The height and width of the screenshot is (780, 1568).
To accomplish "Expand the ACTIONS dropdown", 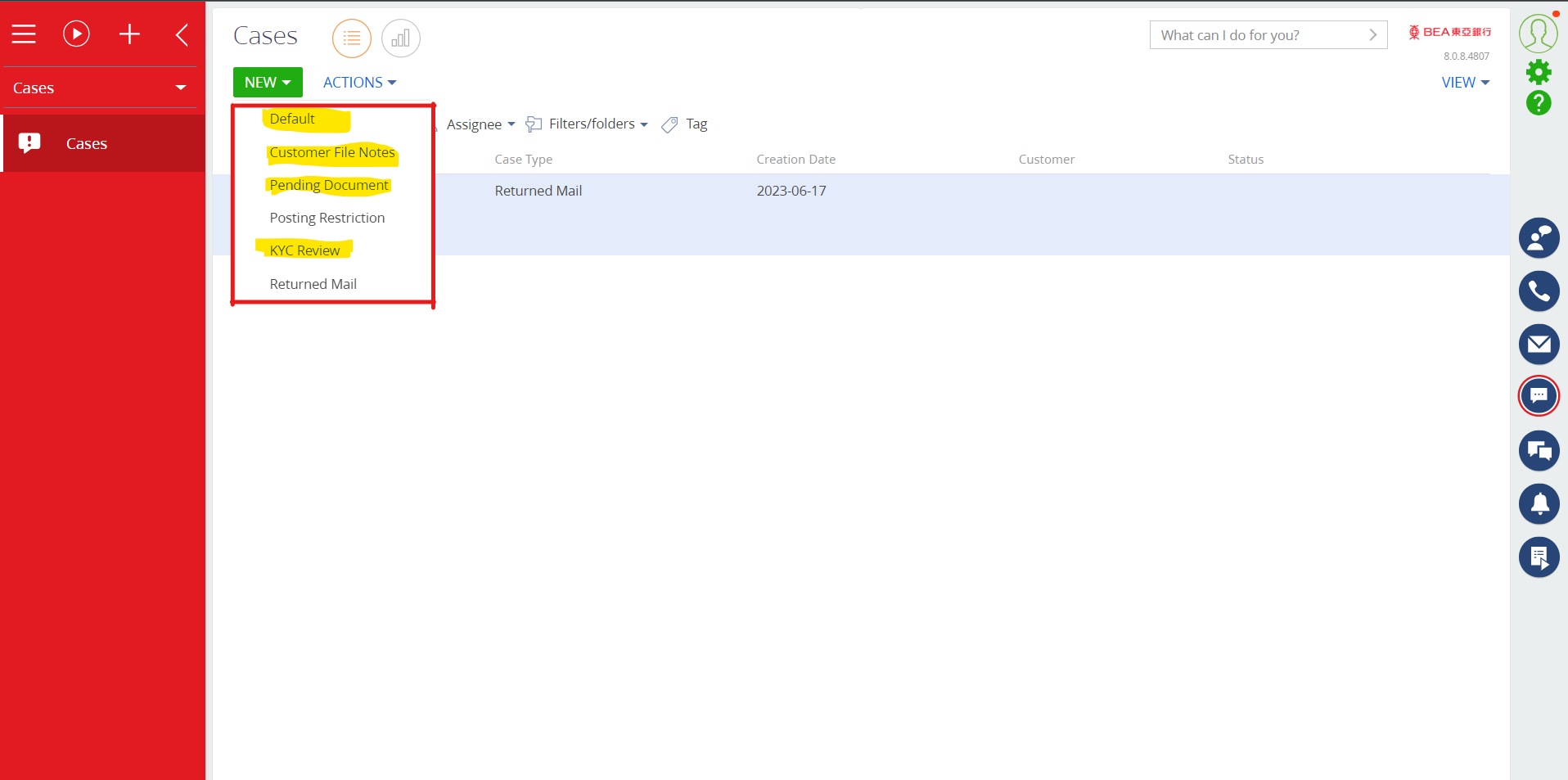I will [358, 82].
